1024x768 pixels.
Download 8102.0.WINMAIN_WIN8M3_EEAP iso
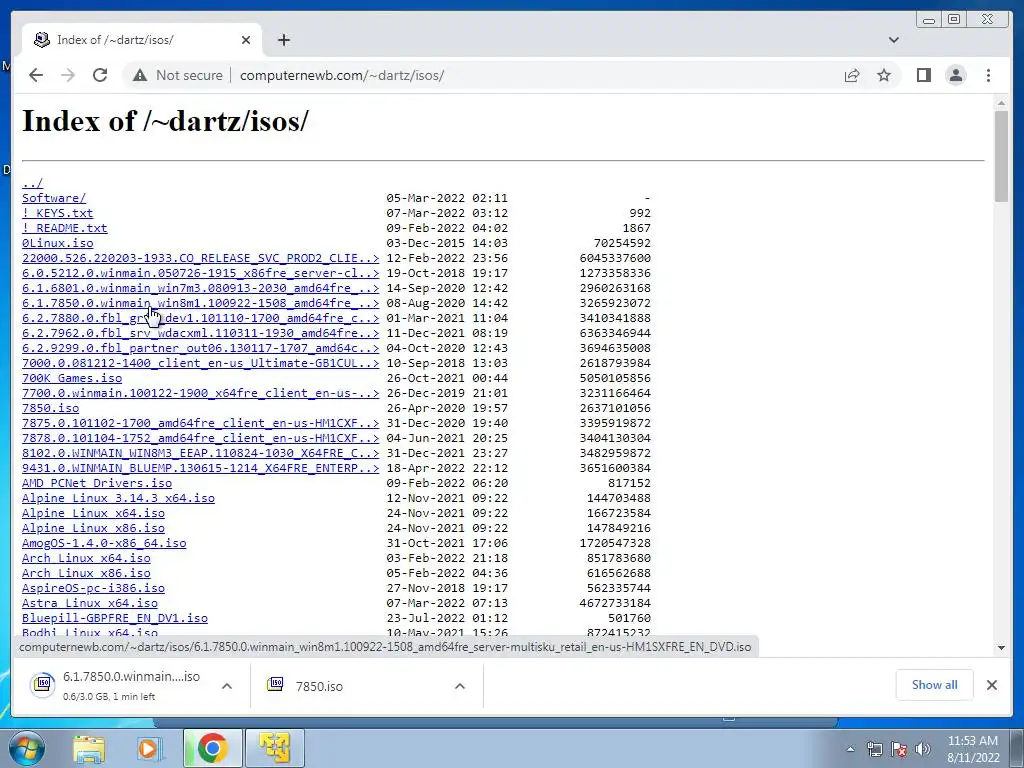tap(200, 453)
